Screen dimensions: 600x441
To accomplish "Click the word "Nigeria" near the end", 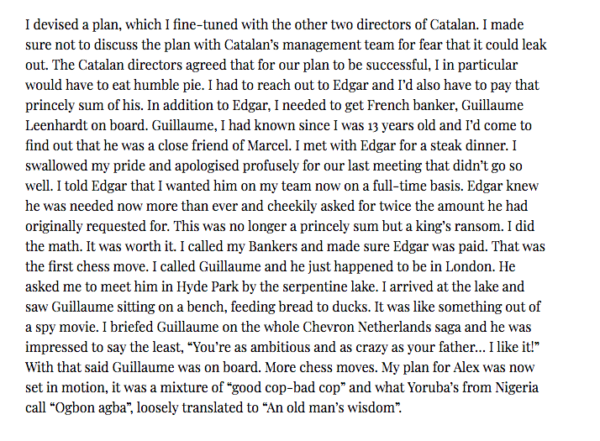I will tap(517, 388).
